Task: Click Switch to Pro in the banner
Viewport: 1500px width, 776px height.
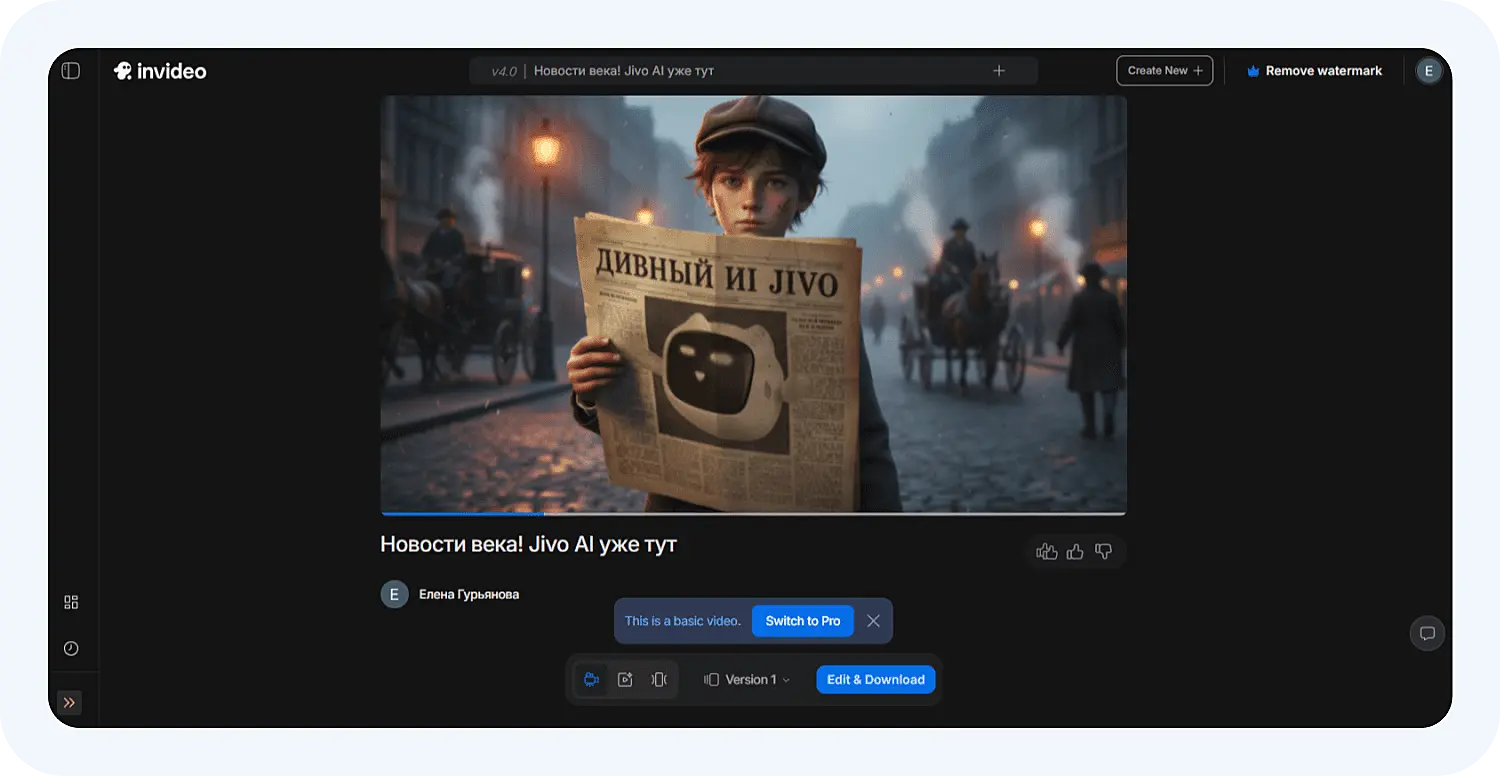Action: tap(802, 621)
